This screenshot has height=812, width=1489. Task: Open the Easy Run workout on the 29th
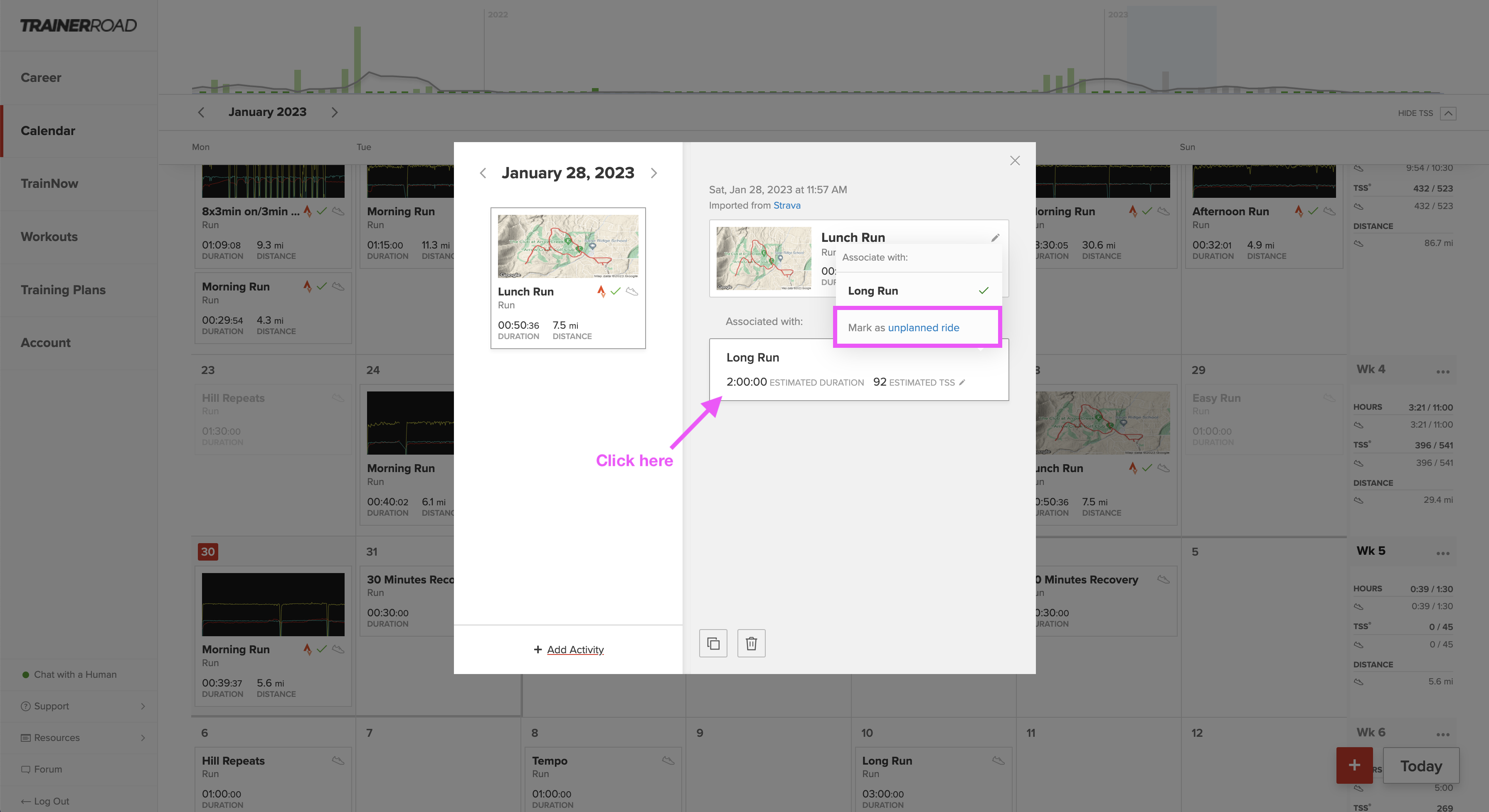pos(1264,420)
